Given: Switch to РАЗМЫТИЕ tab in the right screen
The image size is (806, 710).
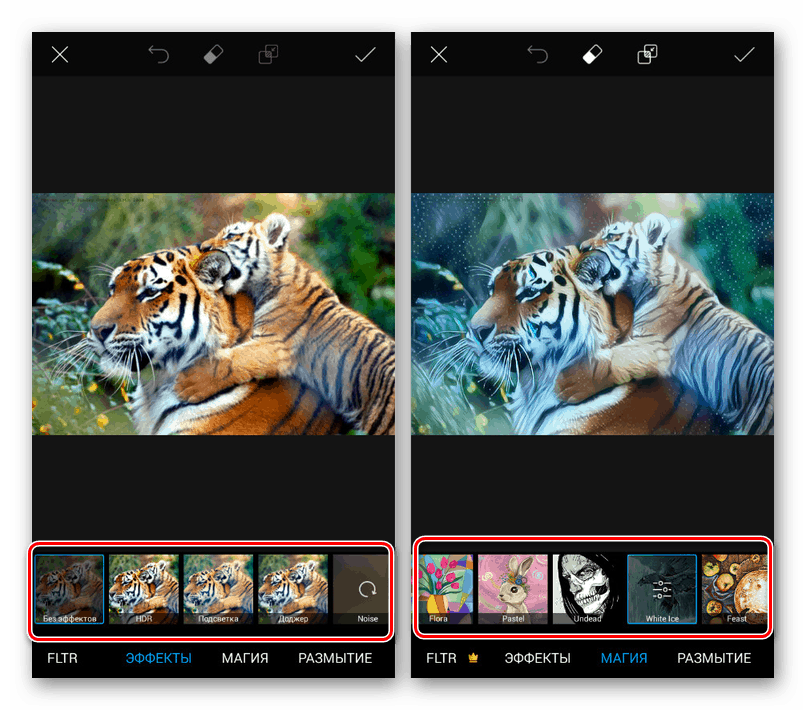Looking at the screenshot, I should [x=714, y=658].
